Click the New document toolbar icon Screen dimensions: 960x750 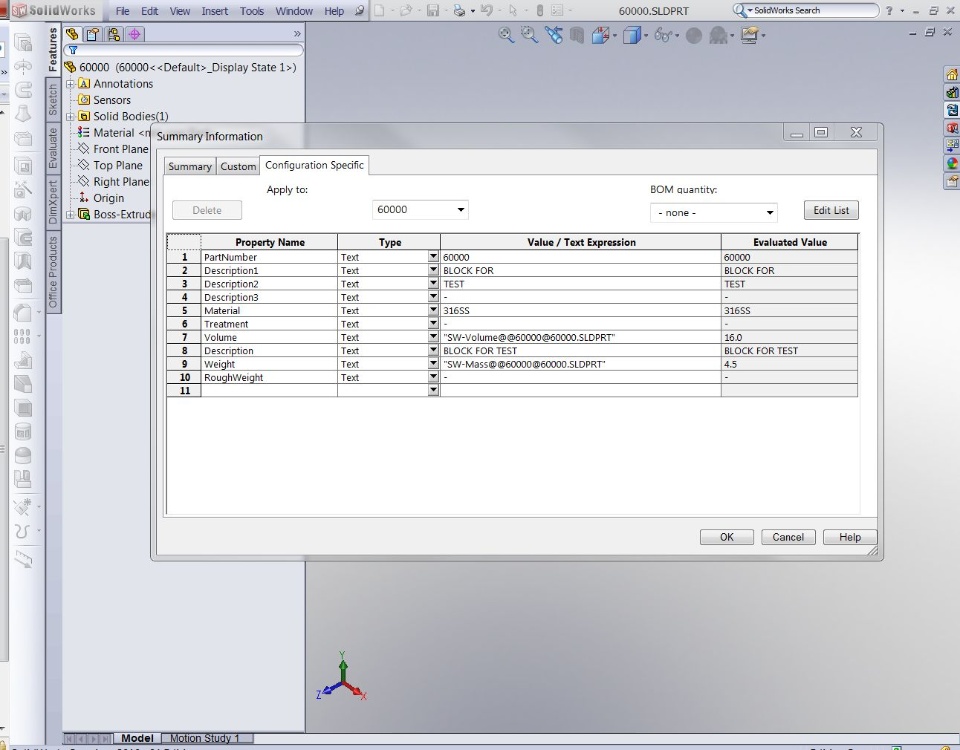pyautogui.click(x=380, y=10)
